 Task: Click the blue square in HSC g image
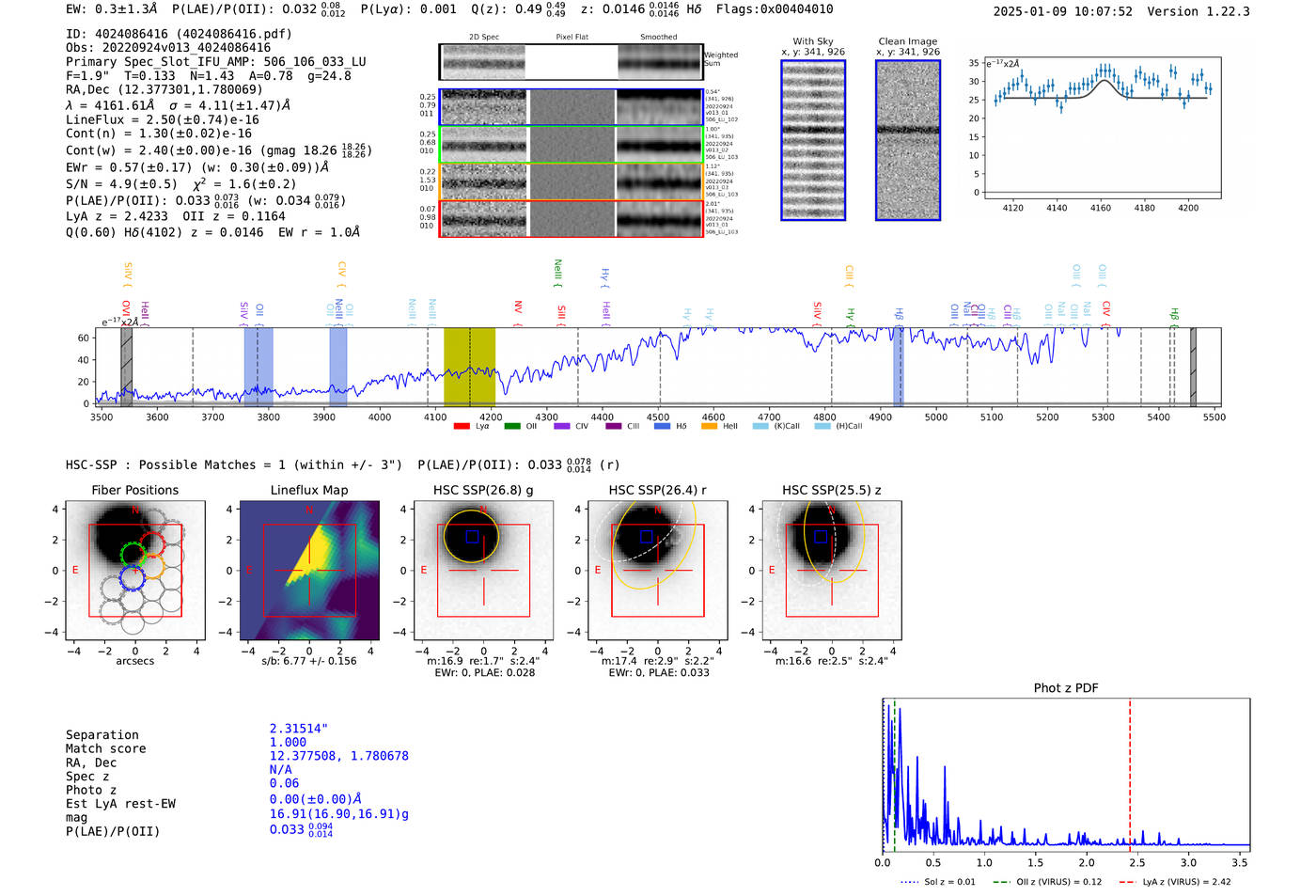pos(472,536)
